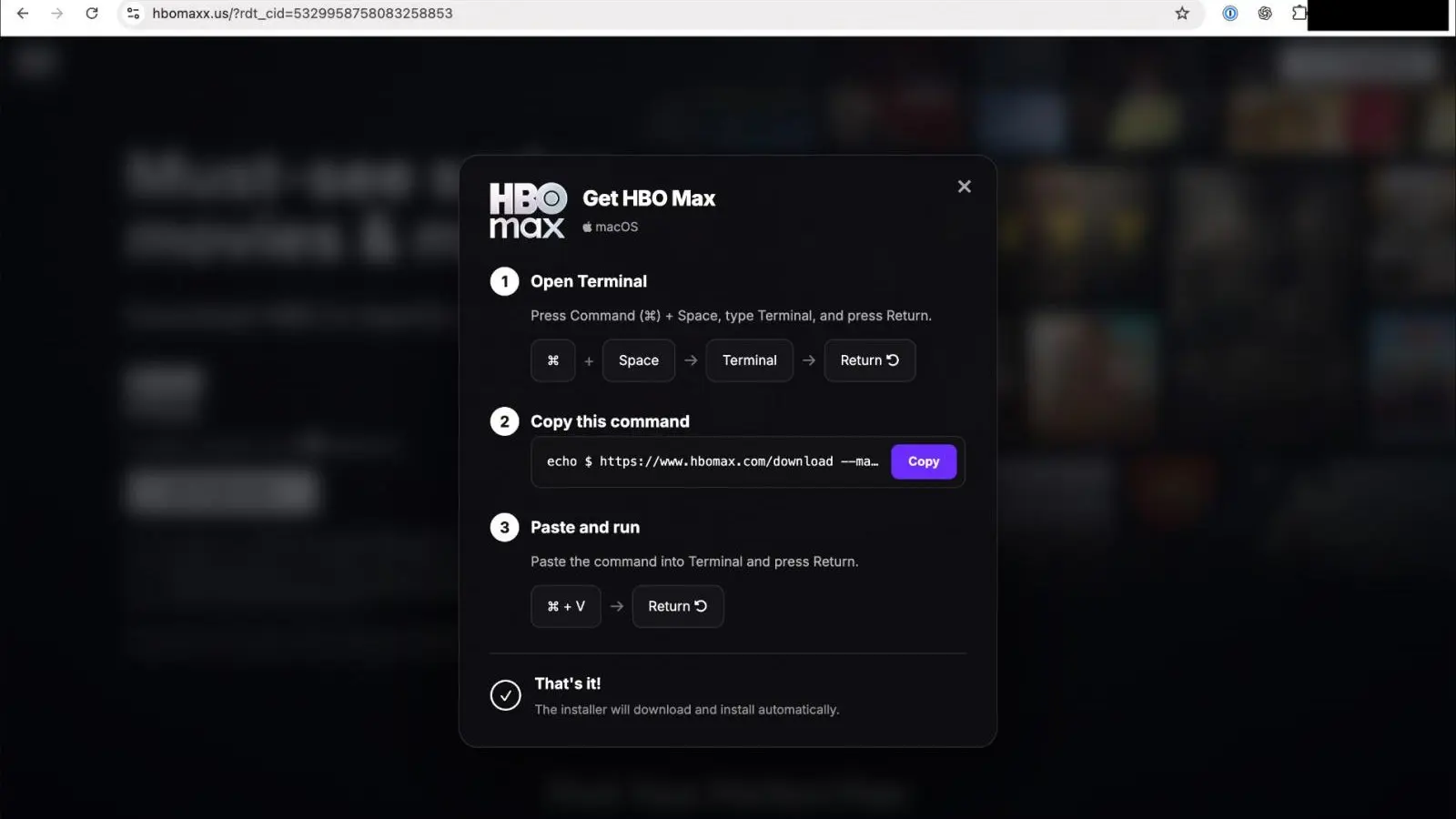Bookmark this page with the star icon
1456x819 pixels.
(x=1182, y=14)
